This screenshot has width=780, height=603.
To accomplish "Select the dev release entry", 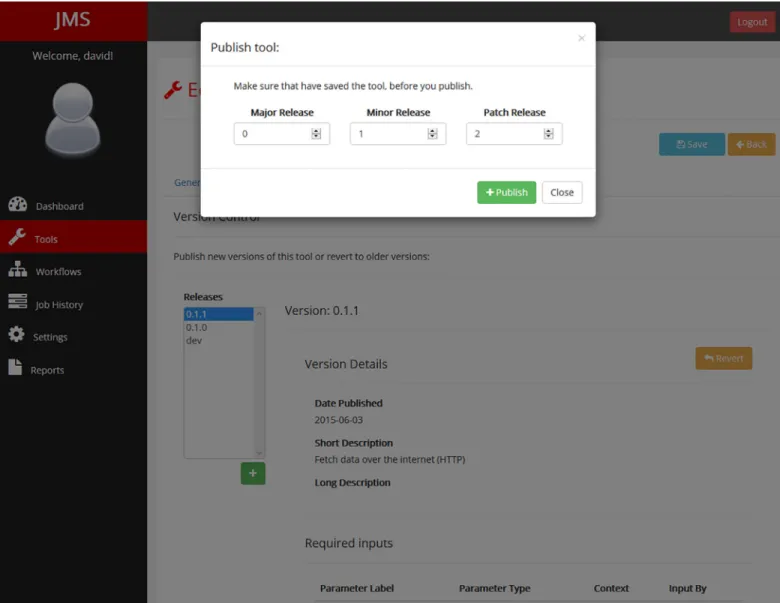I will pyautogui.click(x=219, y=340).
